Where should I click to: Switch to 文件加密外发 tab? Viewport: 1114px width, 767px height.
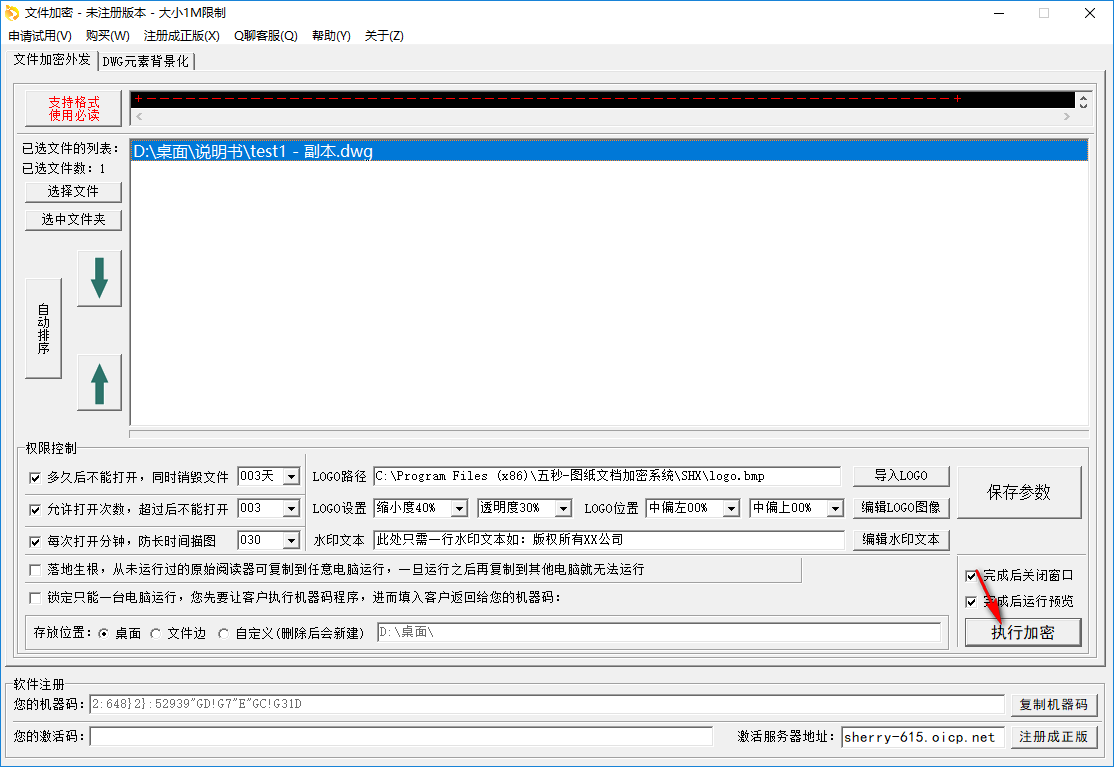click(52, 60)
